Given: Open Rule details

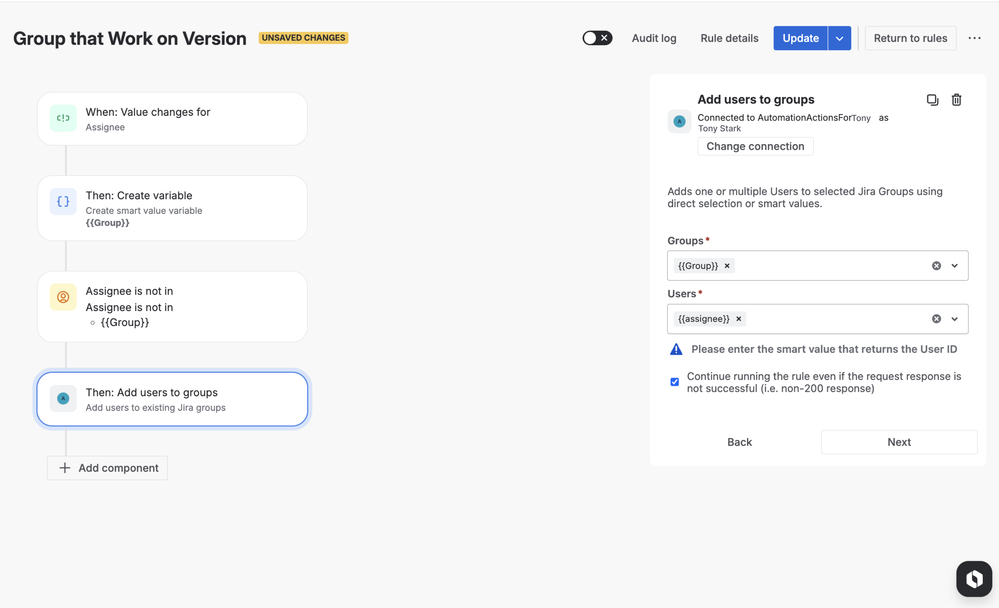Looking at the screenshot, I should tap(729, 38).
